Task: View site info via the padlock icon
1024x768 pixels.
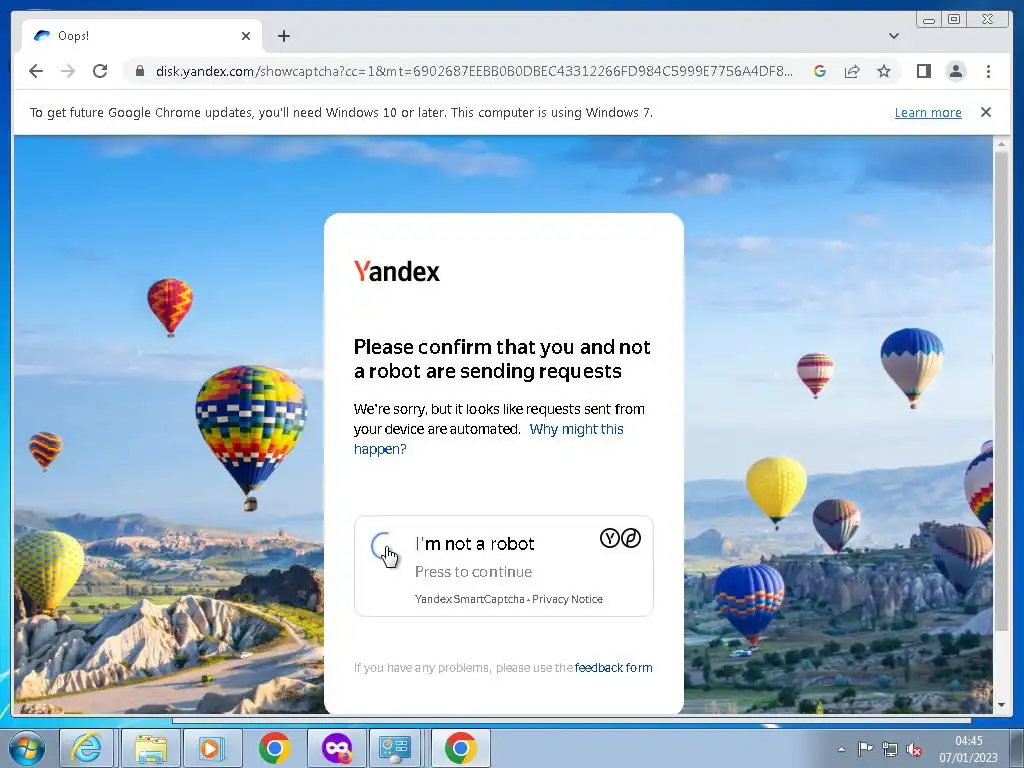Action: tap(139, 71)
